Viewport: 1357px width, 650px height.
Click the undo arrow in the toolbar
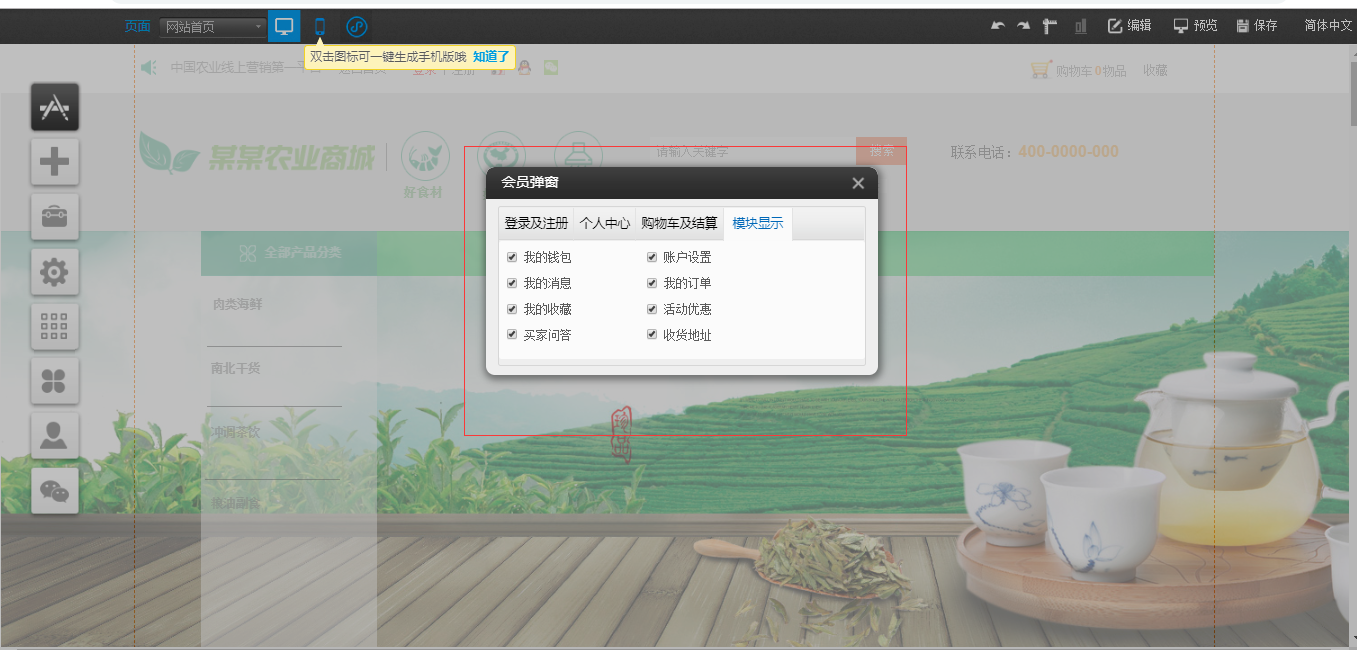(x=997, y=26)
